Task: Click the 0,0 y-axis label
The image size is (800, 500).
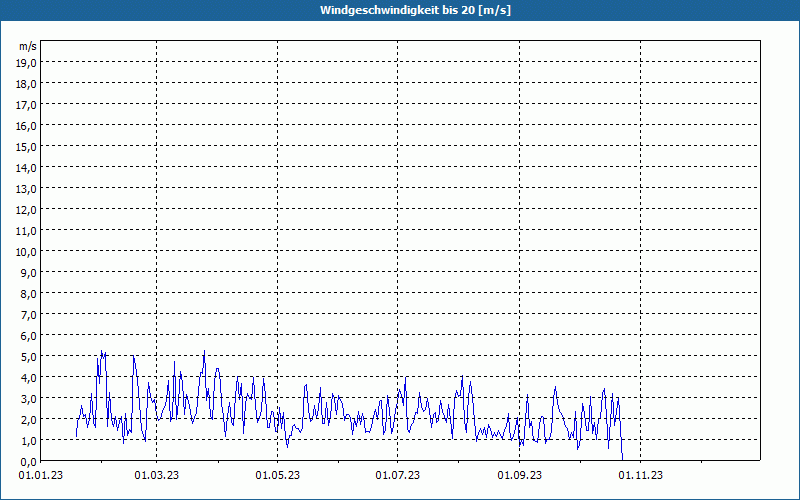Action: point(29,462)
